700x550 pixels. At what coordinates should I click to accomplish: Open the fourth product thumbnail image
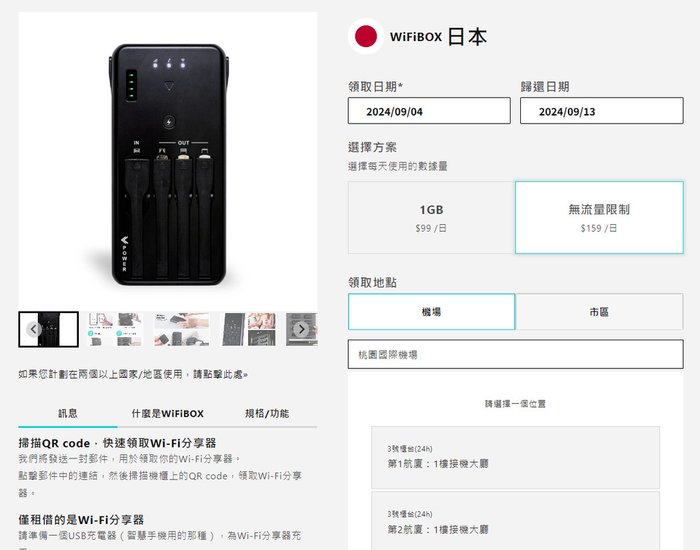pos(249,329)
